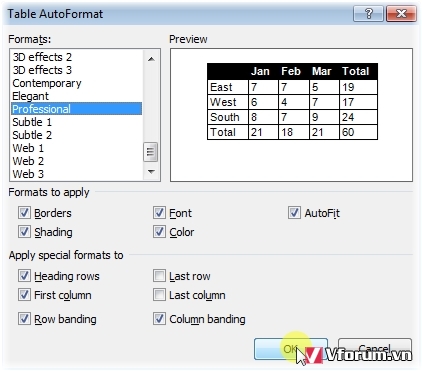Click the Cancel button
This screenshot has height=371, width=422.
coord(375,349)
